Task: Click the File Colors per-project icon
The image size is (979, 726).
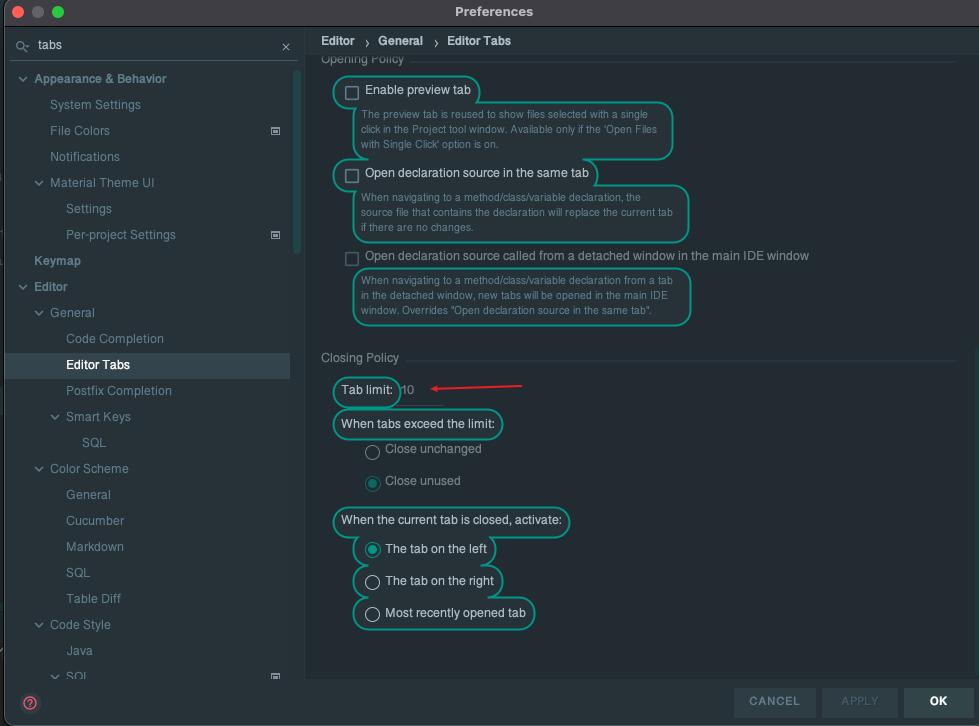Action: (276, 131)
